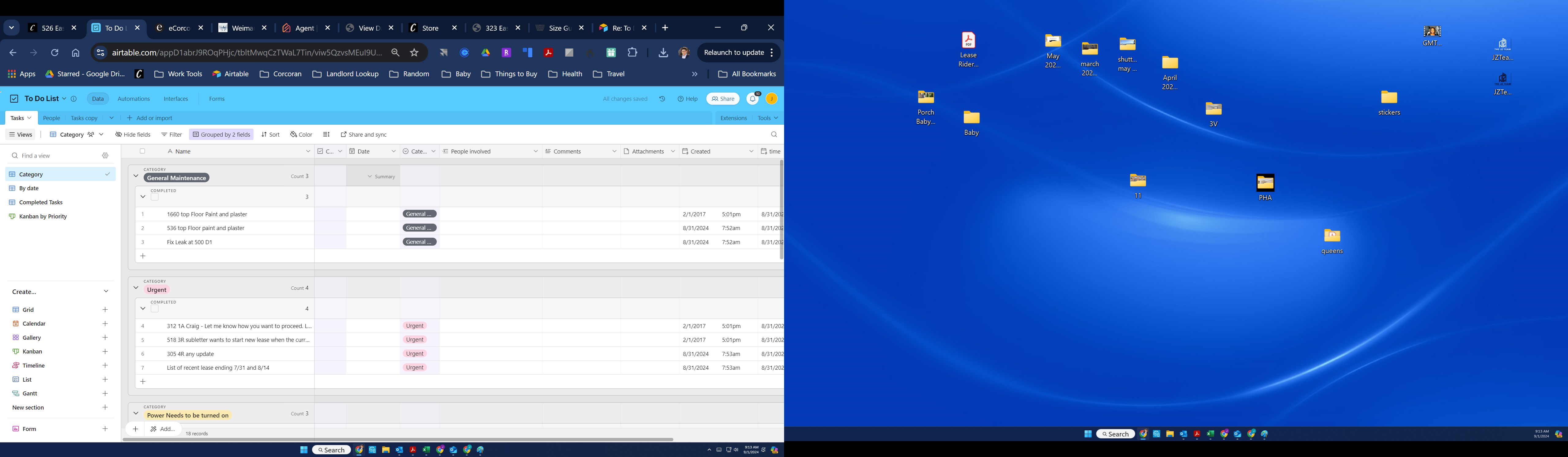Open the People involved column dropdown arrow

click(536, 152)
